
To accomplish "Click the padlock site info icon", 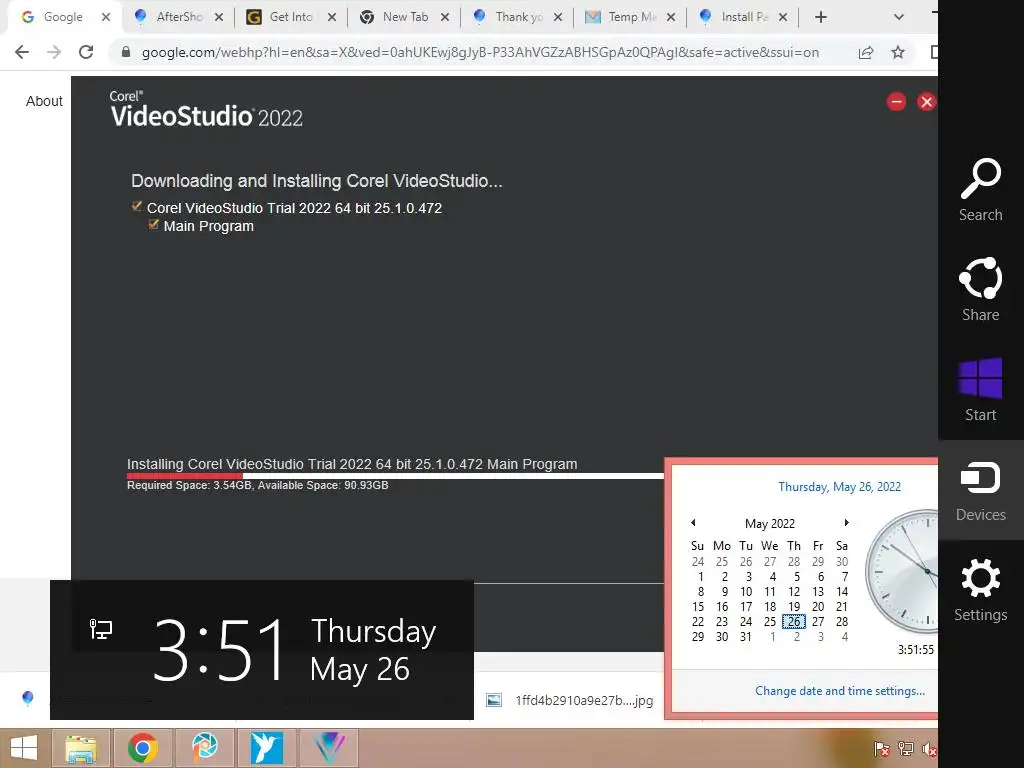I will coord(126,52).
